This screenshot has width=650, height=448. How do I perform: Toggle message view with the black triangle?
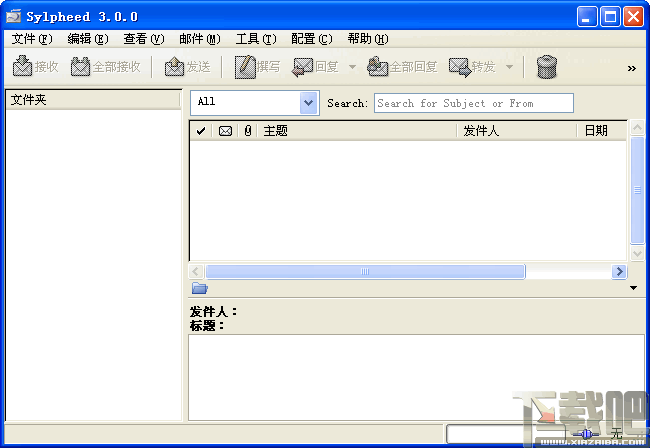[x=633, y=288]
